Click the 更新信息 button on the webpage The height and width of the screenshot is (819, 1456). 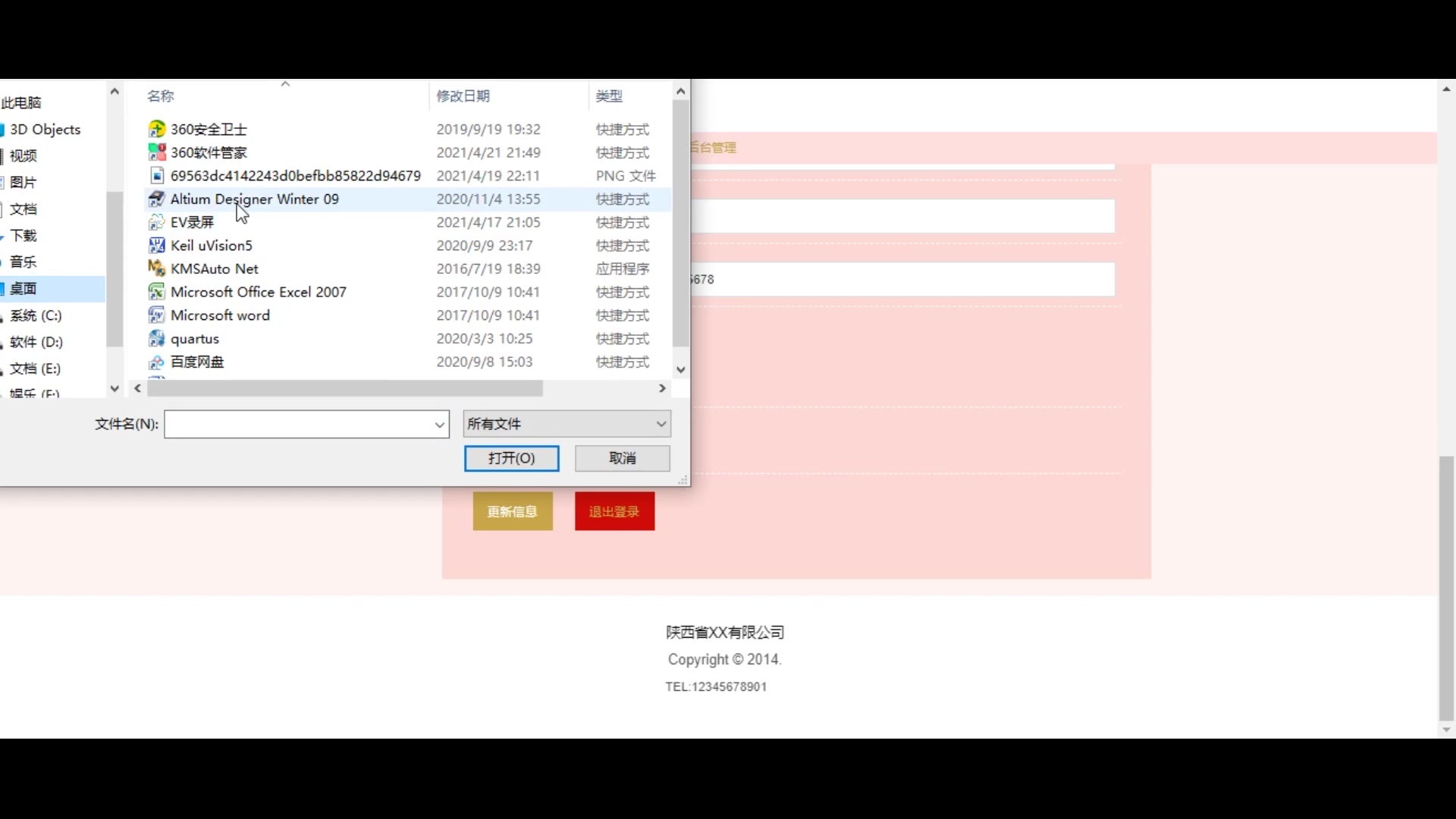(x=513, y=512)
